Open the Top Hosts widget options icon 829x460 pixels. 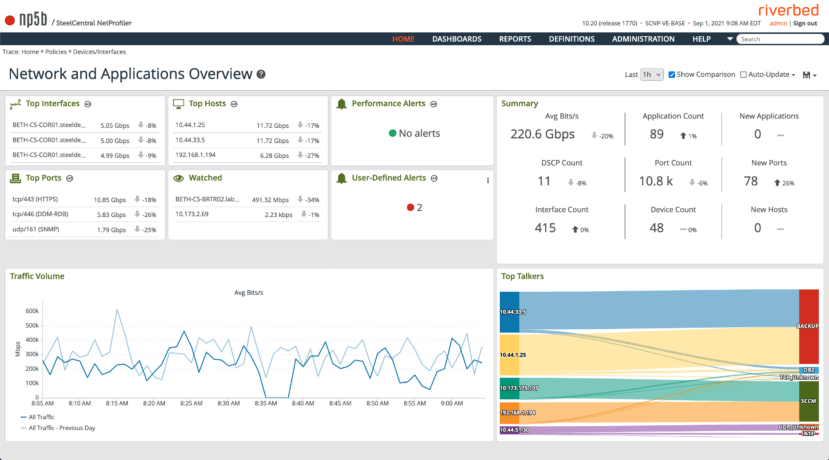[234, 104]
